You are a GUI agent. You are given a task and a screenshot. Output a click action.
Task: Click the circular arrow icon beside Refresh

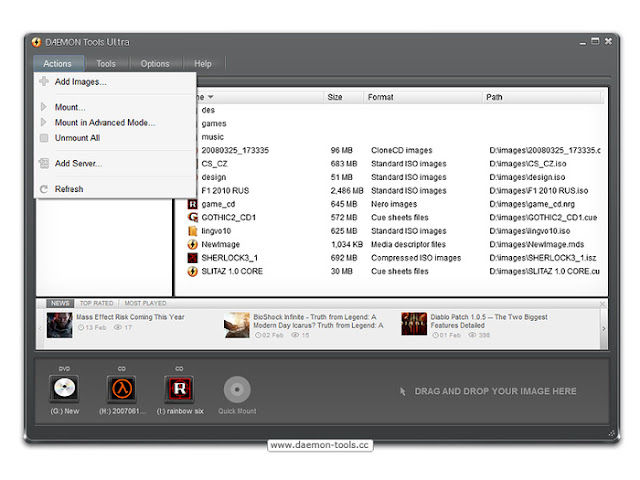click(44, 189)
